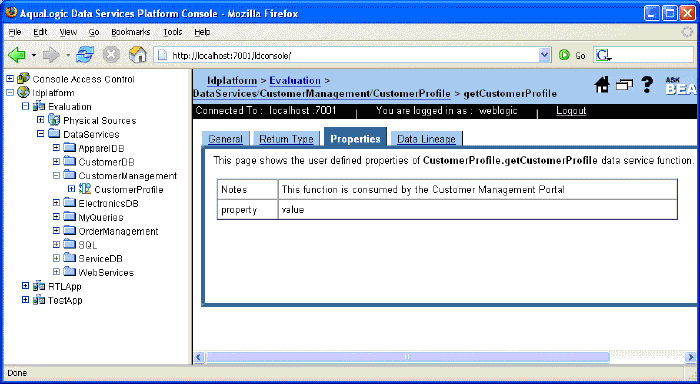Image resolution: width=700 pixels, height=384 pixels.
Task: Open the URL history dropdown arrow
Action: [544, 55]
